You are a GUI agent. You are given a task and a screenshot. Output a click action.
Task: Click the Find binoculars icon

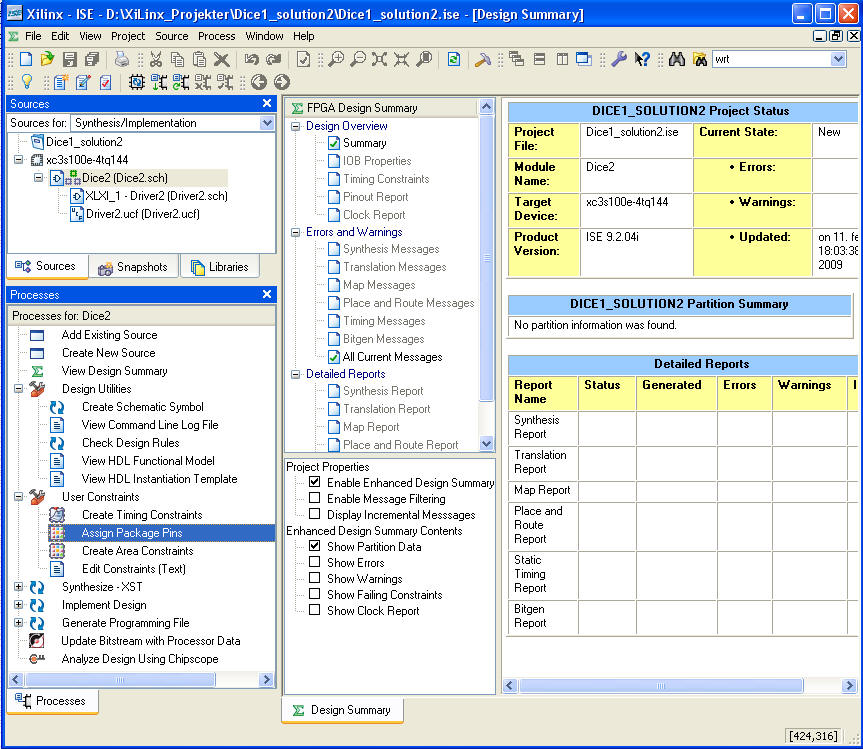click(676, 59)
